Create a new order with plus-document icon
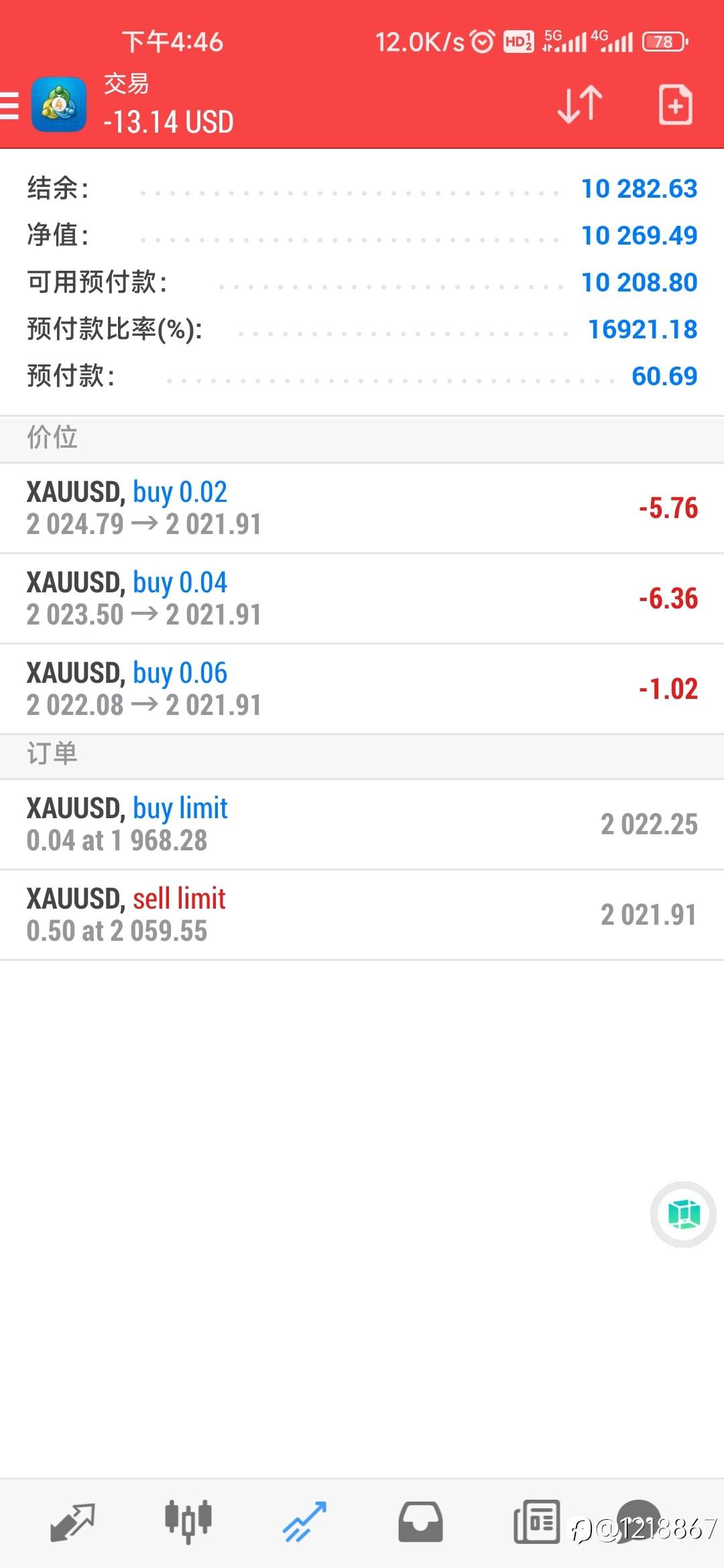Screen dimensions: 724x1568 pos(675,105)
